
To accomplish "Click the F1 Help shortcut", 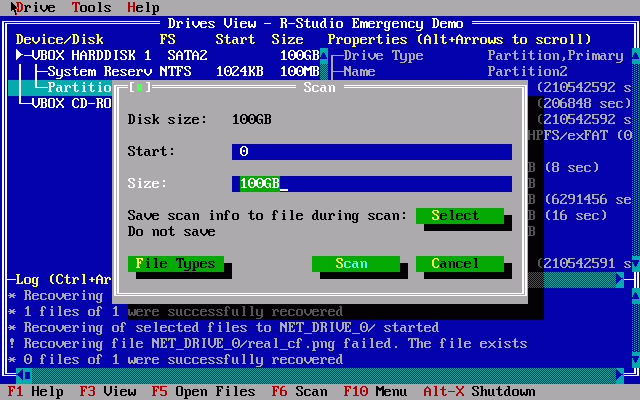I will 36,392.
